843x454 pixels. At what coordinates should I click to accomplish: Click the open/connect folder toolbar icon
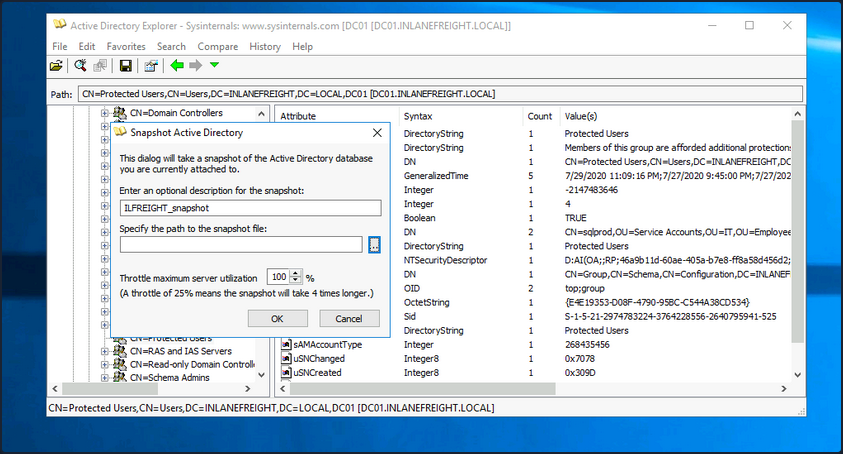(x=56, y=66)
